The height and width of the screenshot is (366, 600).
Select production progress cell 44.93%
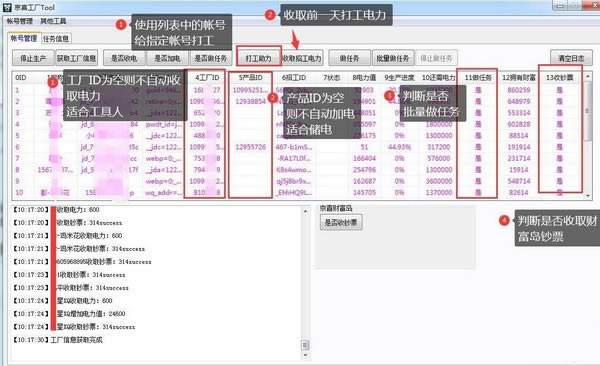click(399, 147)
